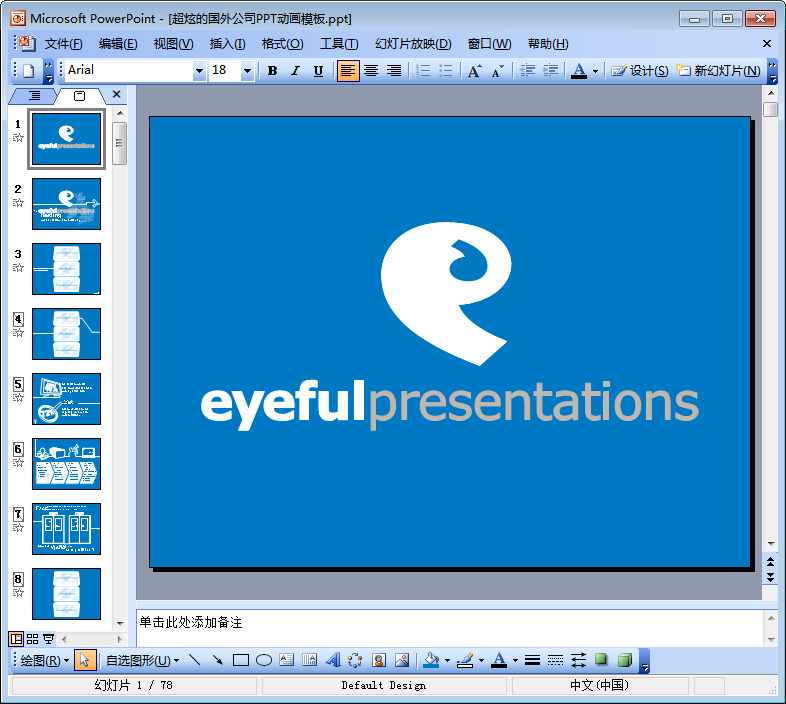Align text left
Viewport: 786px width, 704px height.
pyautogui.click(x=348, y=71)
